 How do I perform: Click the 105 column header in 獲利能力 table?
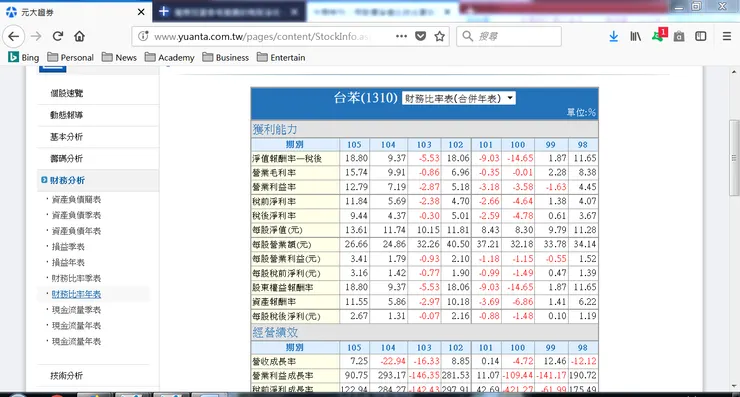coord(354,144)
